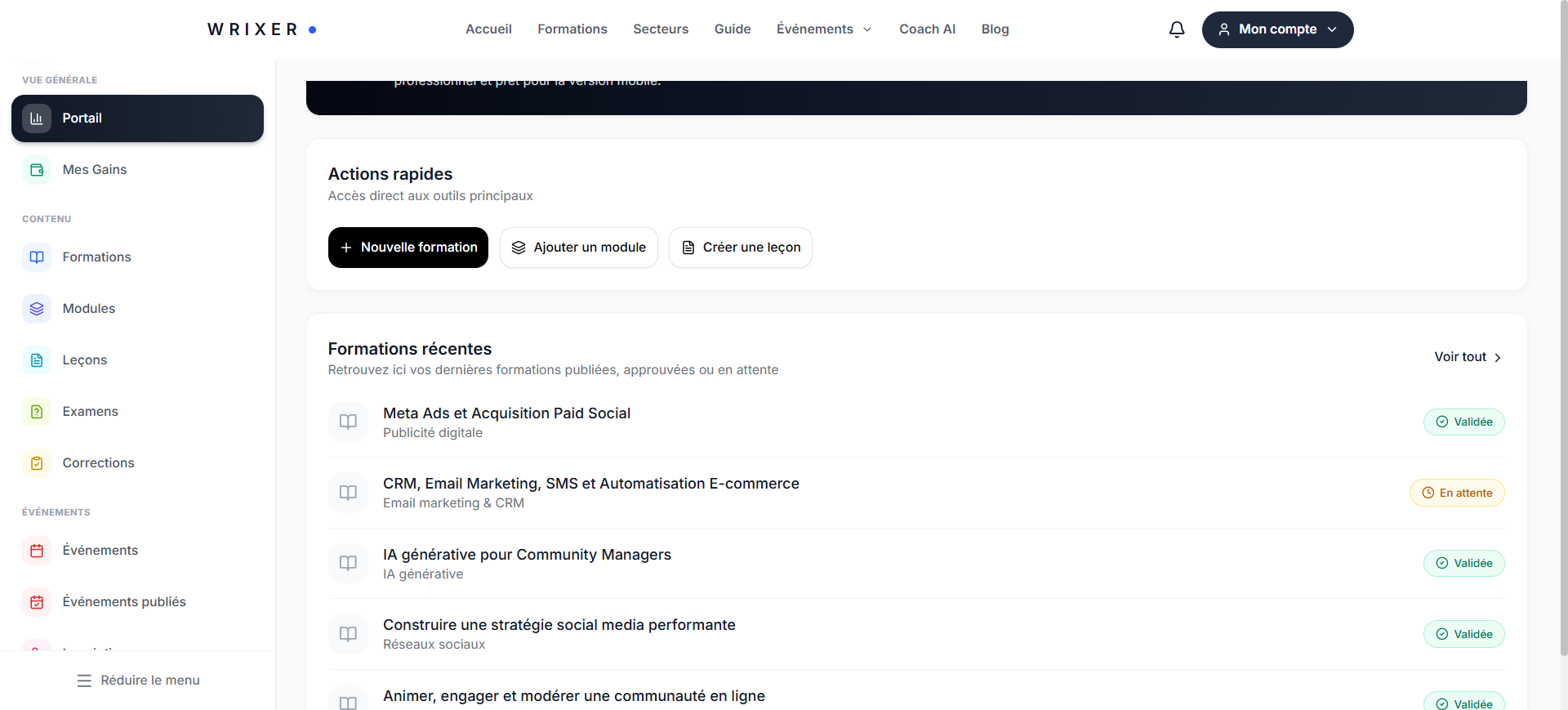Click the Événements calendar icon
1568x710 pixels.
tap(37, 551)
